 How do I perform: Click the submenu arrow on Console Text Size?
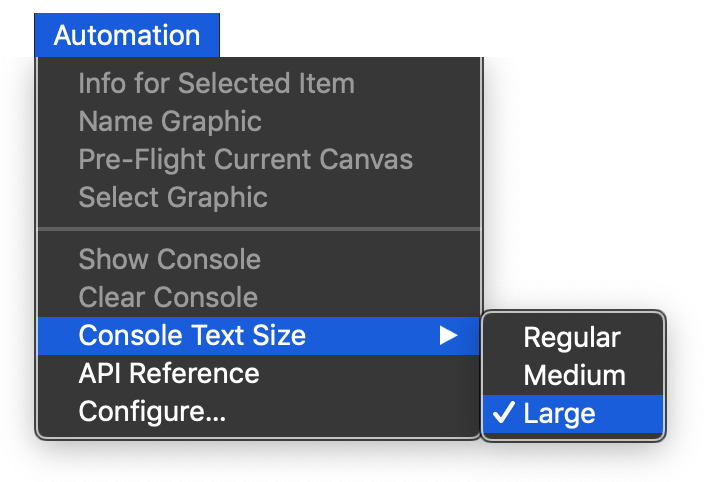pyautogui.click(x=448, y=336)
